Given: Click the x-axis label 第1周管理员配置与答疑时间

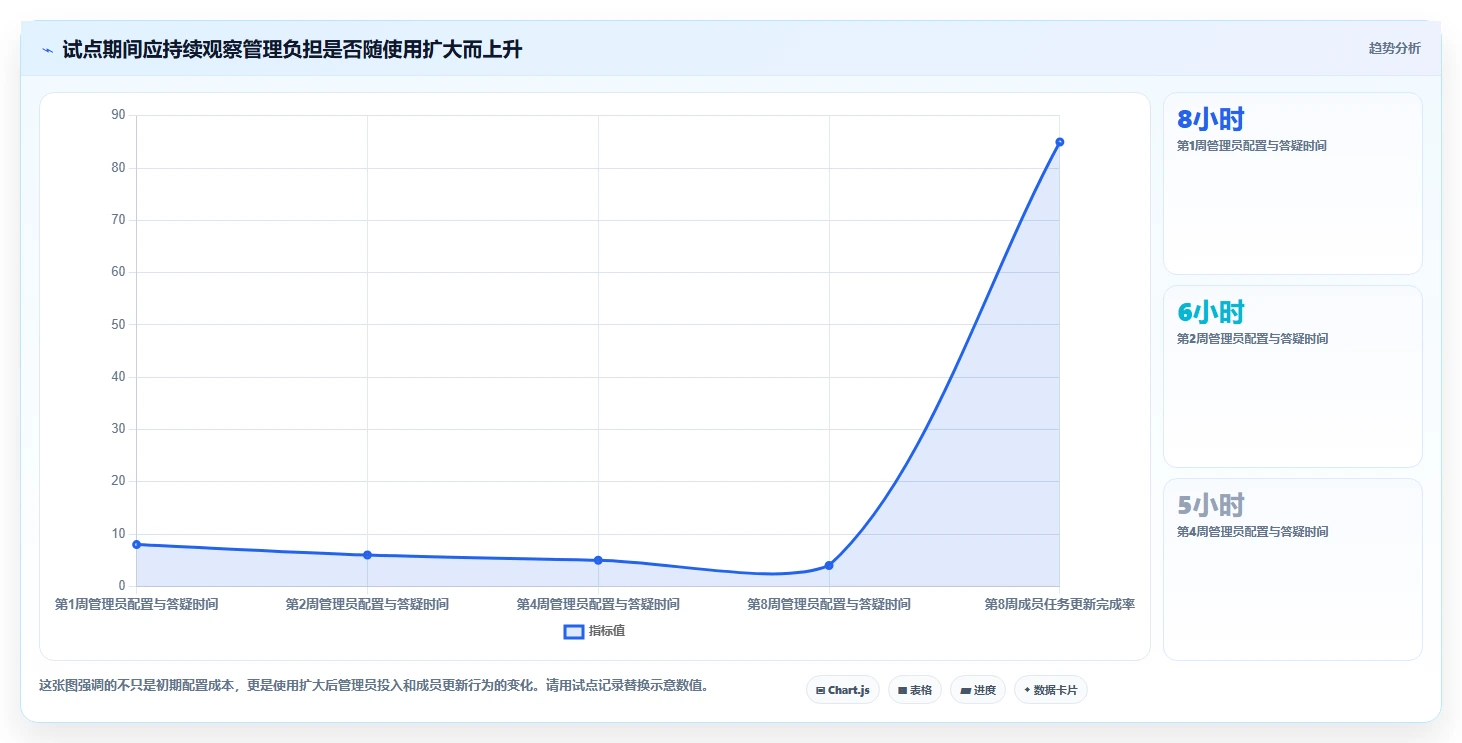Looking at the screenshot, I should (137, 604).
